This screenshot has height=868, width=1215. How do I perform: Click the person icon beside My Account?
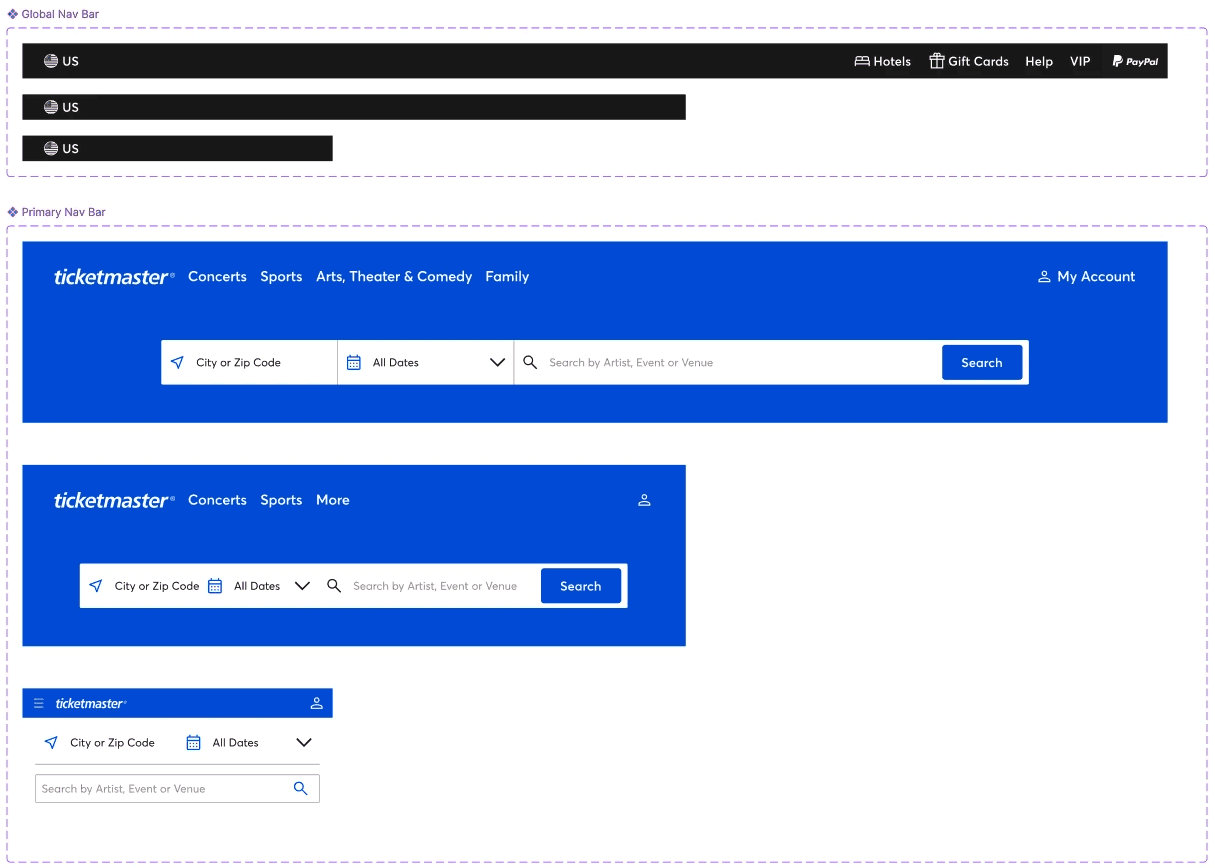point(1044,277)
